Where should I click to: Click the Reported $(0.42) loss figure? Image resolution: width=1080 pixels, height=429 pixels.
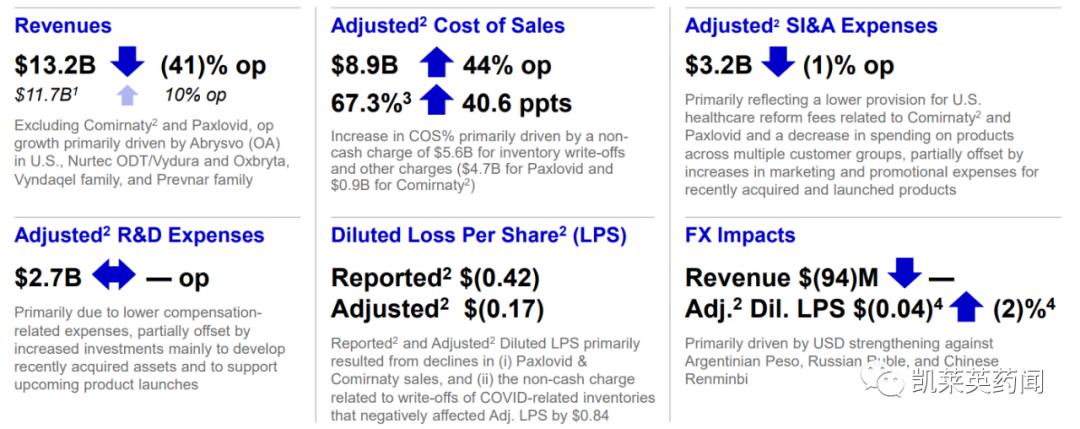(437, 277)
